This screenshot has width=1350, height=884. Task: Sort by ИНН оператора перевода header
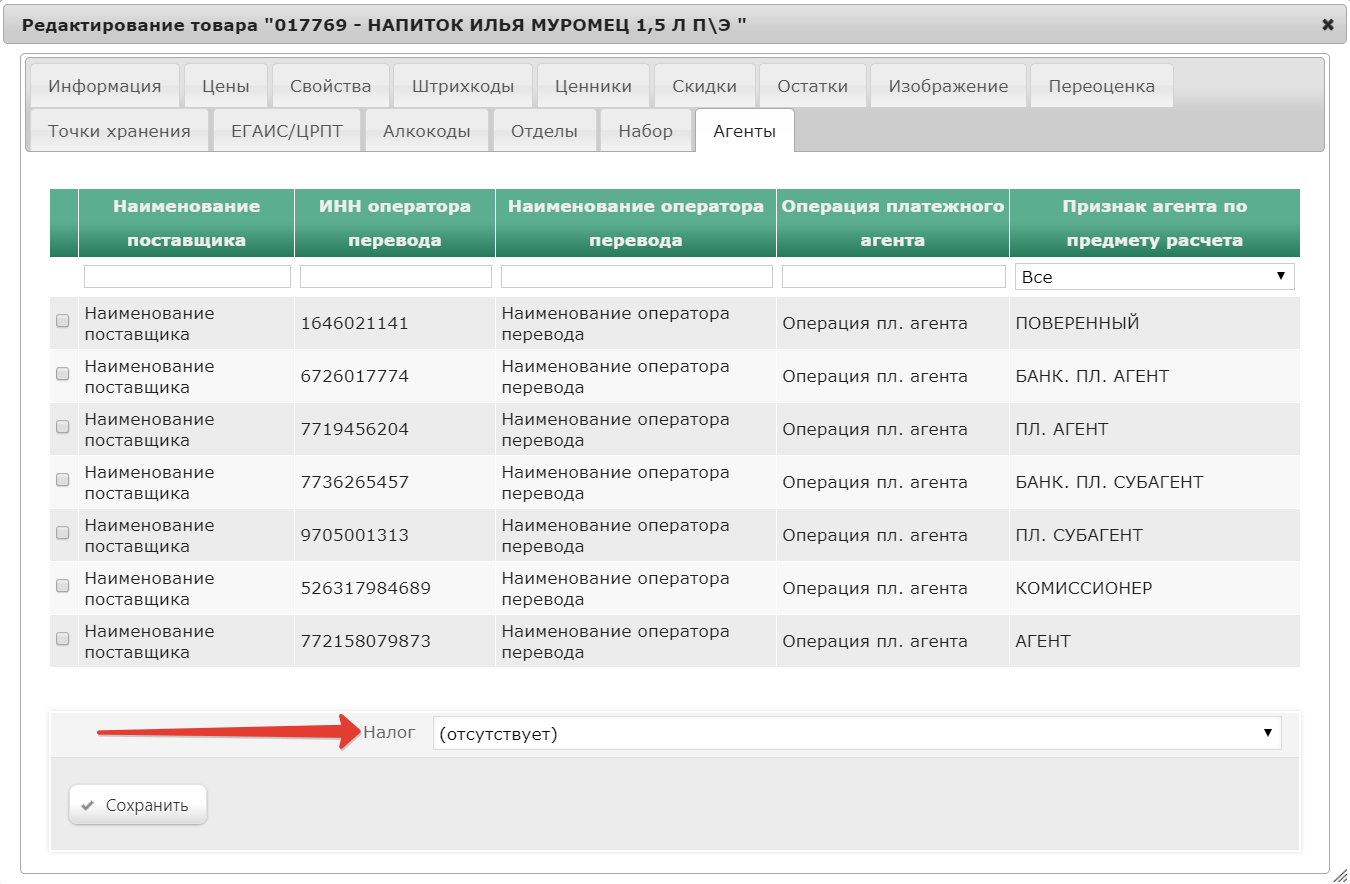point(395,223)
